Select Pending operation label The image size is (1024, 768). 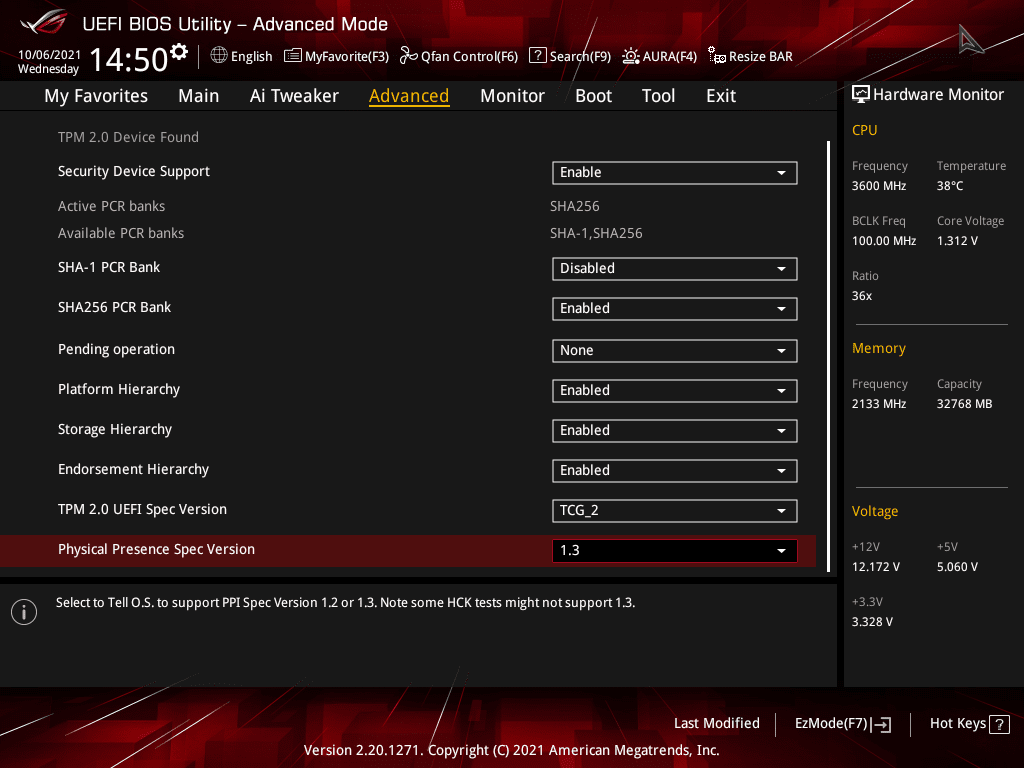coord(116,349)
